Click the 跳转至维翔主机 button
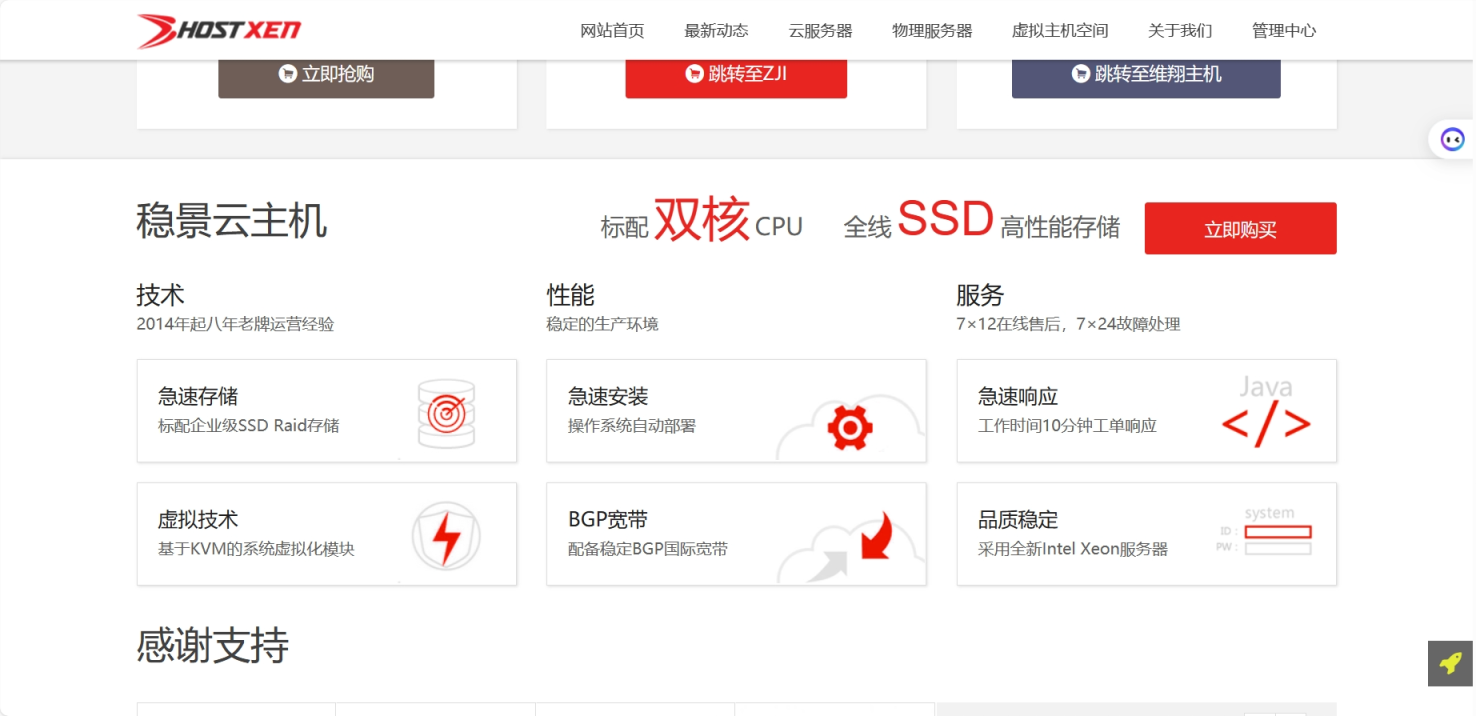 tap(1146, 74)
